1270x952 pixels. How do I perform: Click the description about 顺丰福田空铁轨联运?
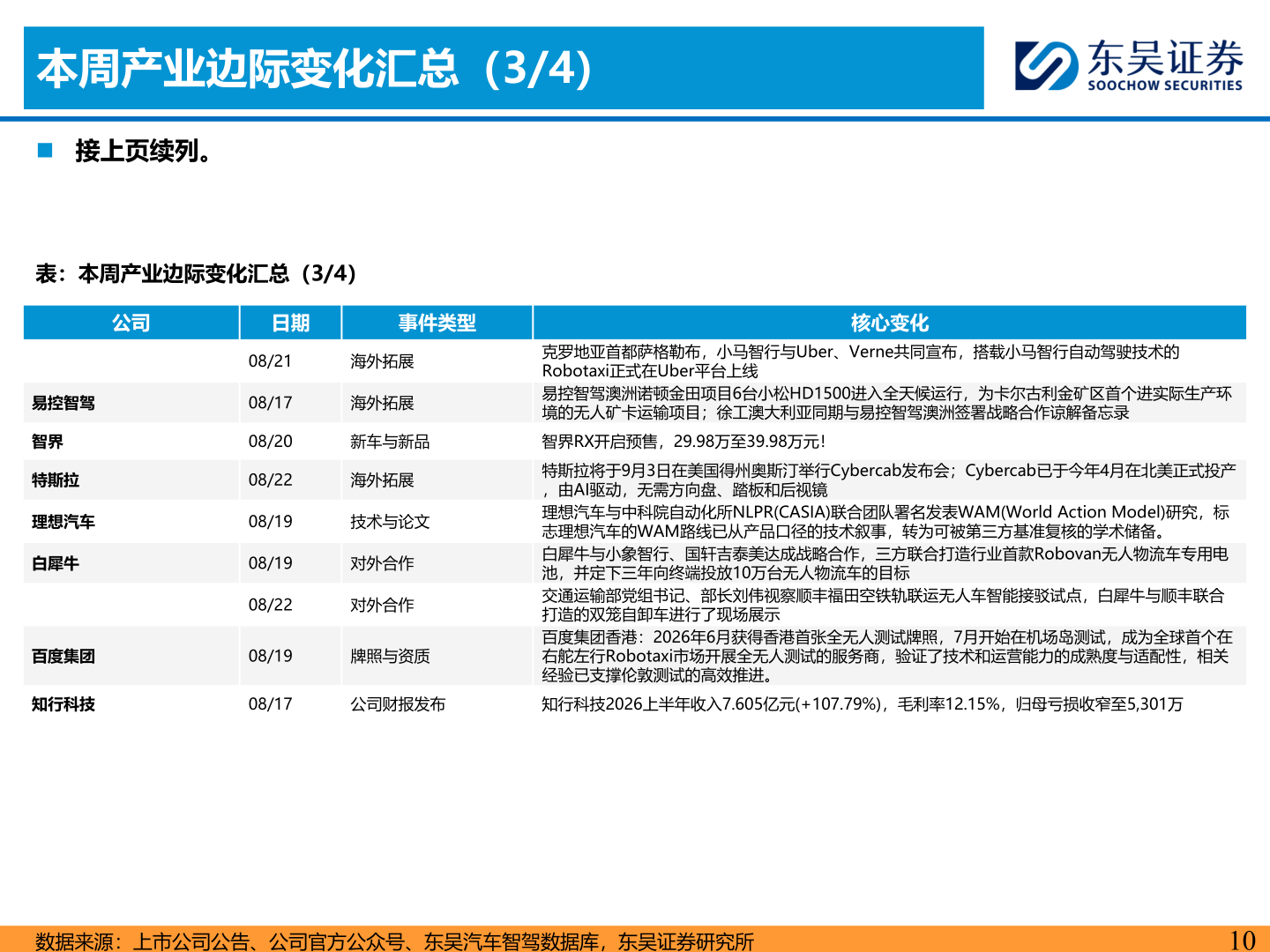pos(884,606)
